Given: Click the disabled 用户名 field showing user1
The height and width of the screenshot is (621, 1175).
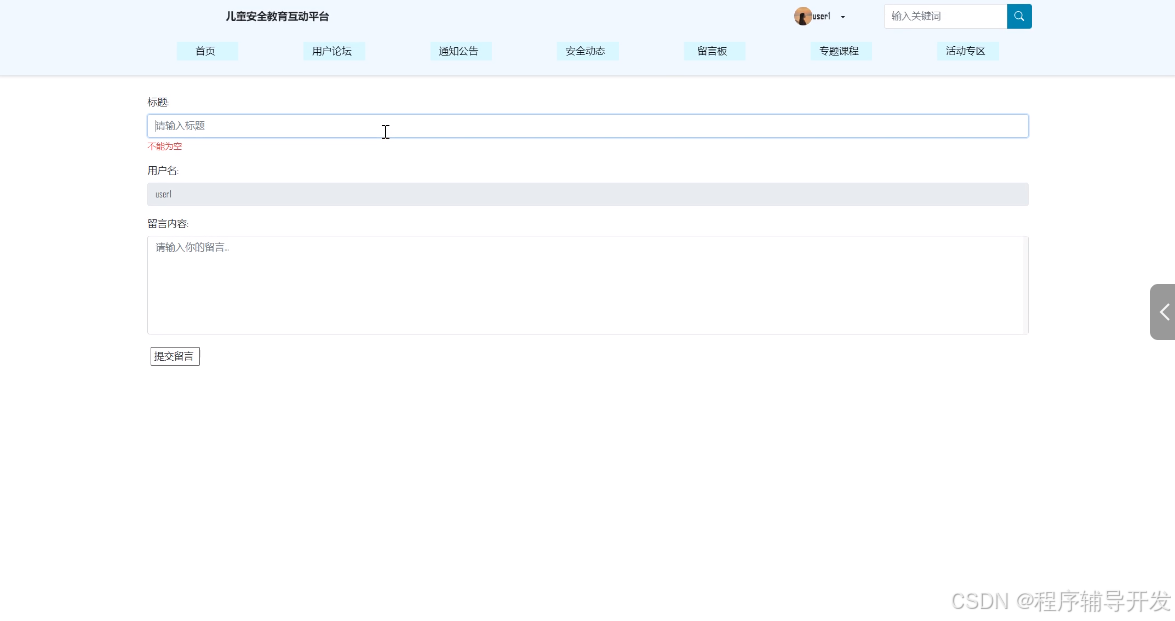Looking at the screenshot, I should tap(588, 194).
